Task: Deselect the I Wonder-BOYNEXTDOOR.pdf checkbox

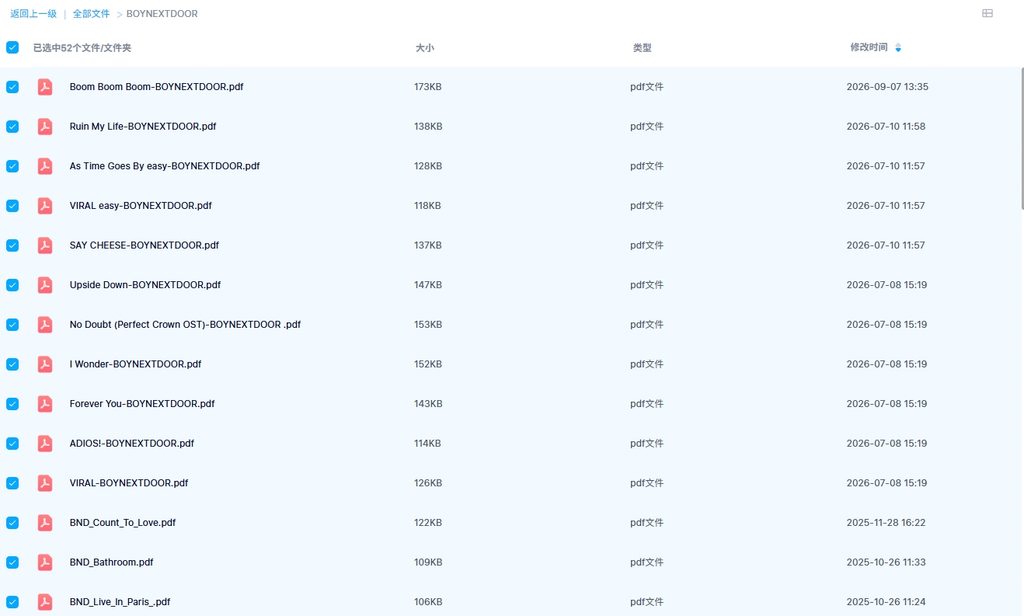Action: tap(12, 365)
